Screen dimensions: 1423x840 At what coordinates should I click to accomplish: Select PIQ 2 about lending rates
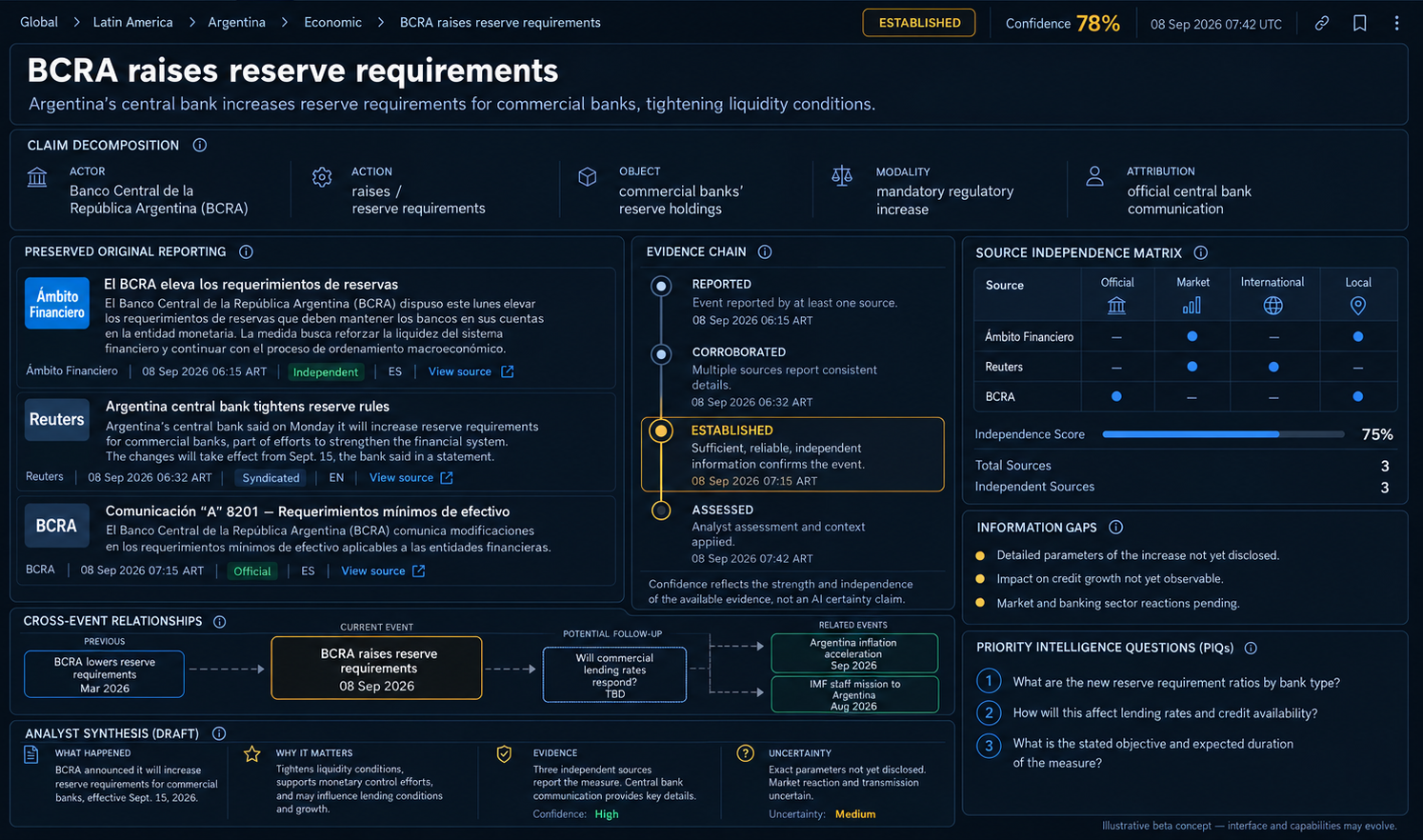tap(1148, 713)
